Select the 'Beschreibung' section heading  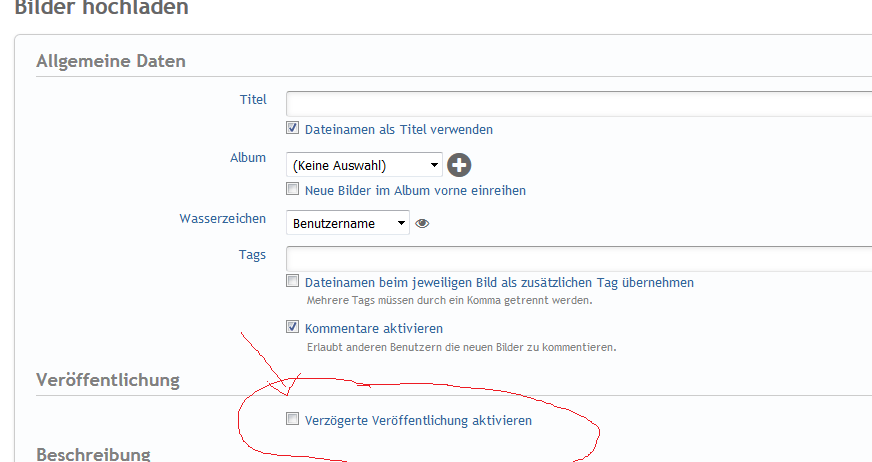93,454
